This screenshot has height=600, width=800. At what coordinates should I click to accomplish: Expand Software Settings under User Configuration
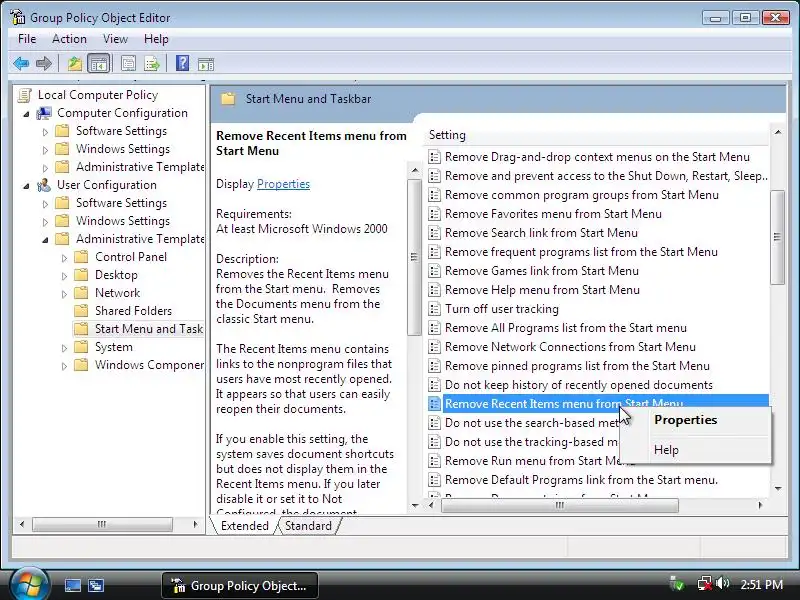45,204
